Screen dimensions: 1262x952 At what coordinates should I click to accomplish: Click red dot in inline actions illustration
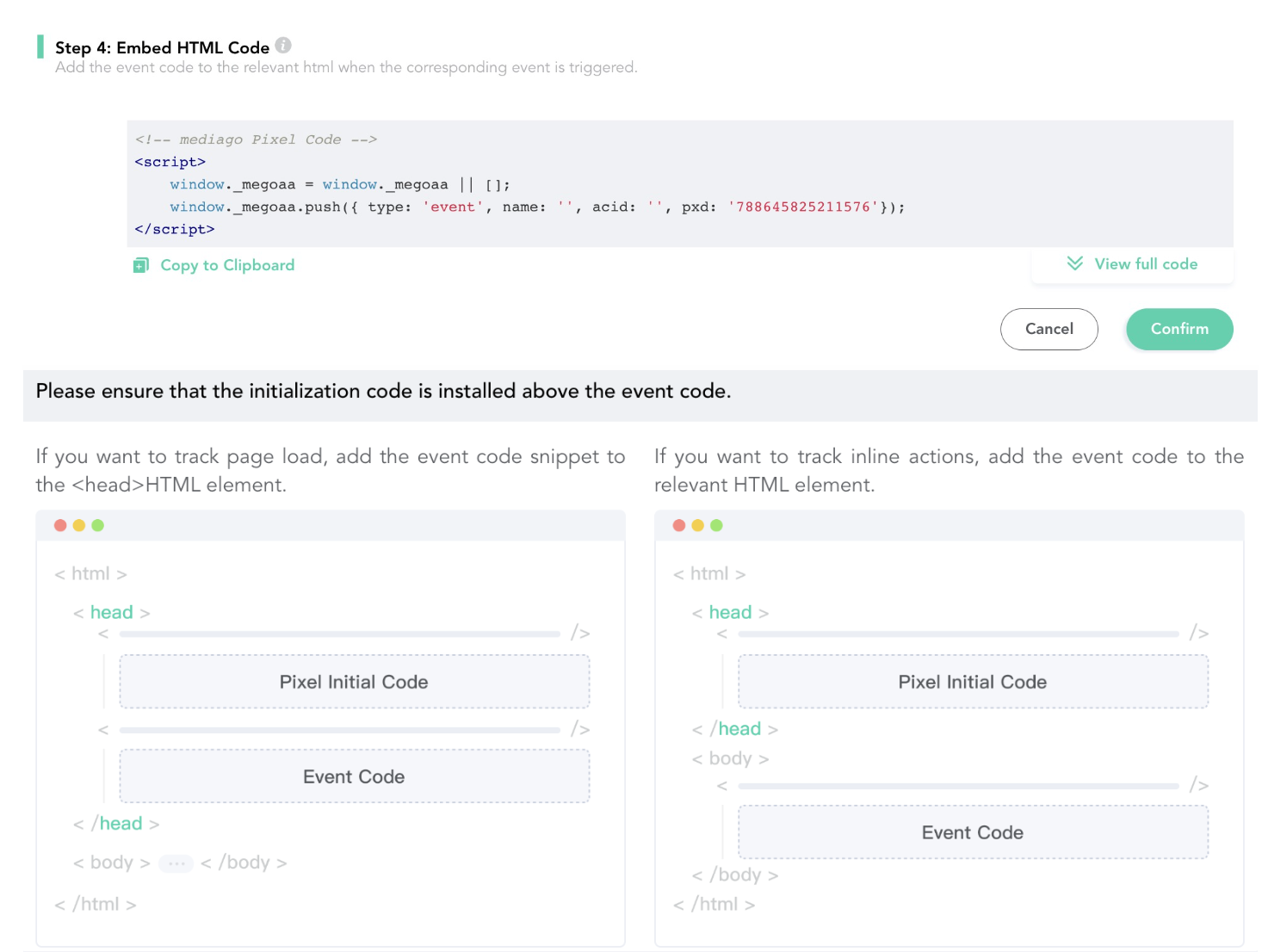click(679, 525)
